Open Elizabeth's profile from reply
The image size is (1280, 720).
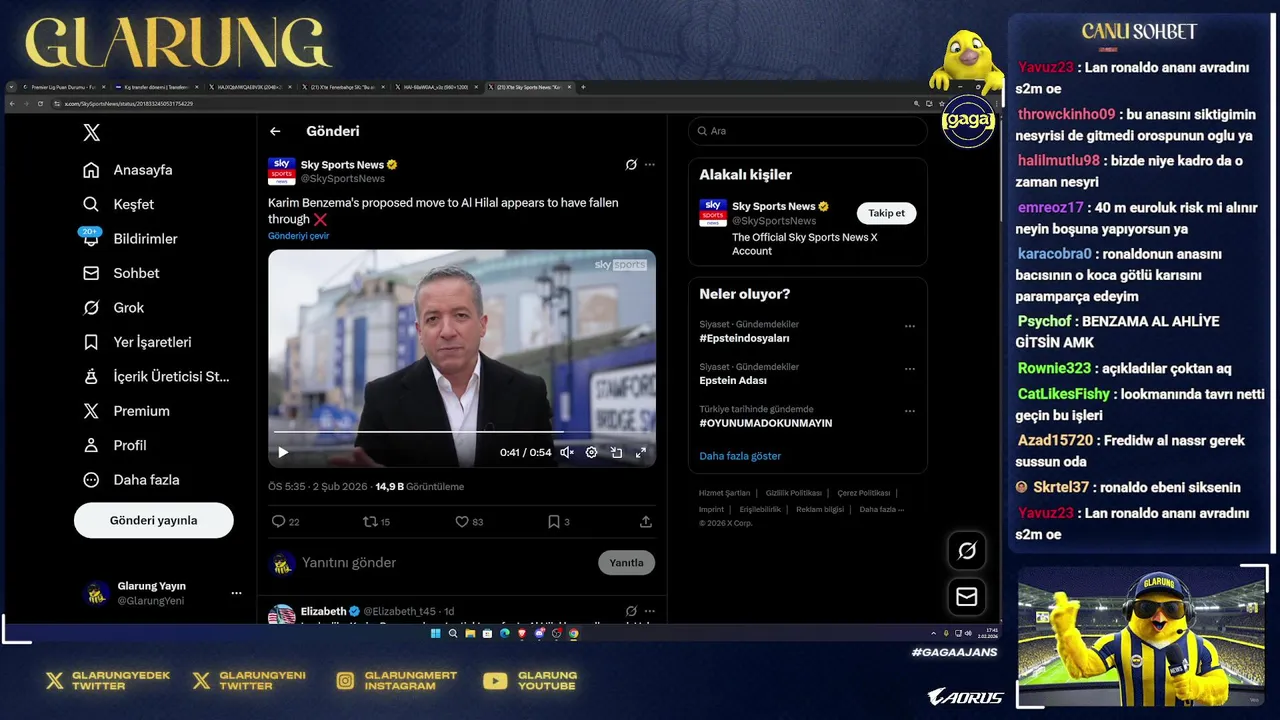[x=323, y=611]
